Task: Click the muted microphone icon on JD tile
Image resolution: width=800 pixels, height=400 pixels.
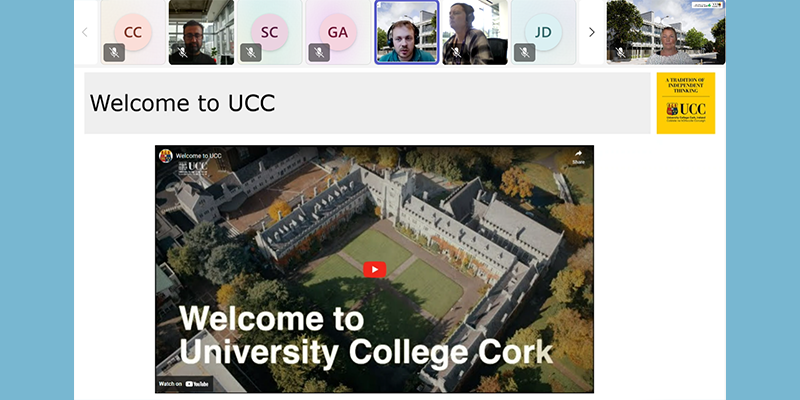Action: pyautogui.click(x=524, y=52)
